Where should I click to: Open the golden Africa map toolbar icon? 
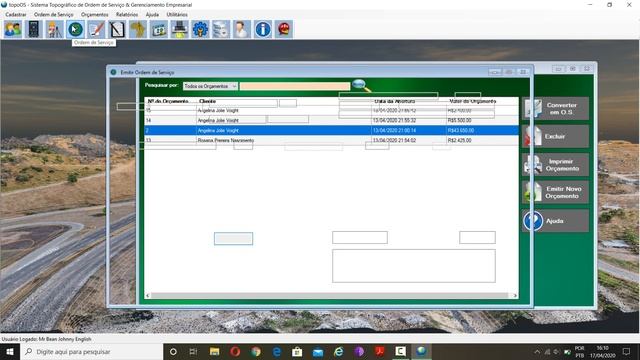coord(138,29)
